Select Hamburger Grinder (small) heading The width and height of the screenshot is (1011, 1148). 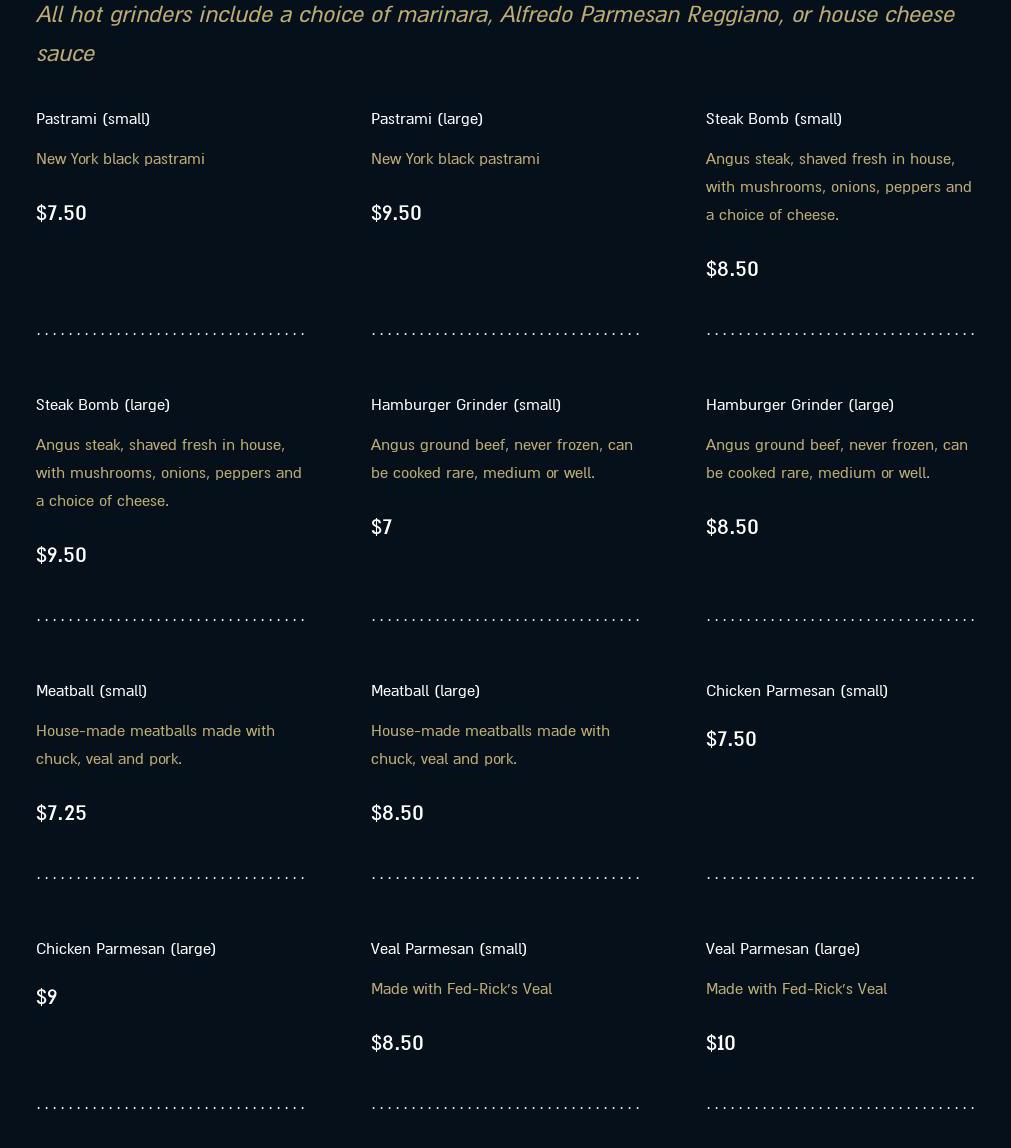point(466,405)
